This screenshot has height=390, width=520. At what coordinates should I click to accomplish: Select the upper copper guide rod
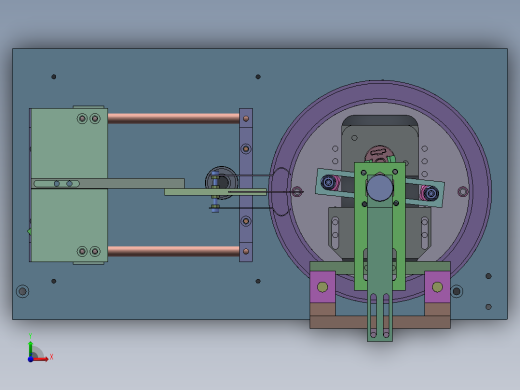pyautogui.click(x=173, y=118)
